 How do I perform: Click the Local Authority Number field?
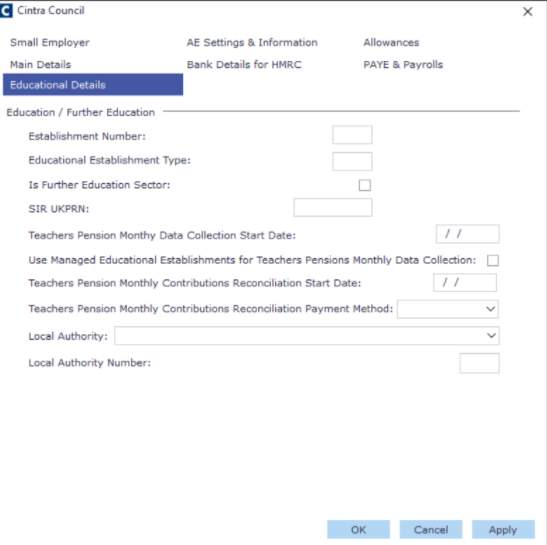pyautogui.click(x=479, y=363)
